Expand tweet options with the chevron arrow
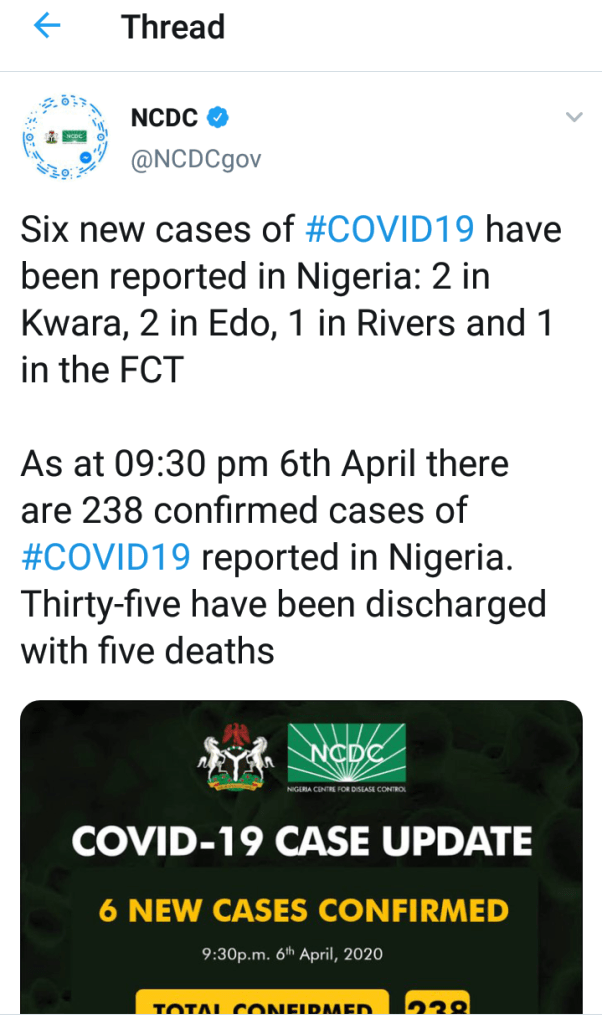This screenshot has width=602, height=1024. tap(573, 118)
